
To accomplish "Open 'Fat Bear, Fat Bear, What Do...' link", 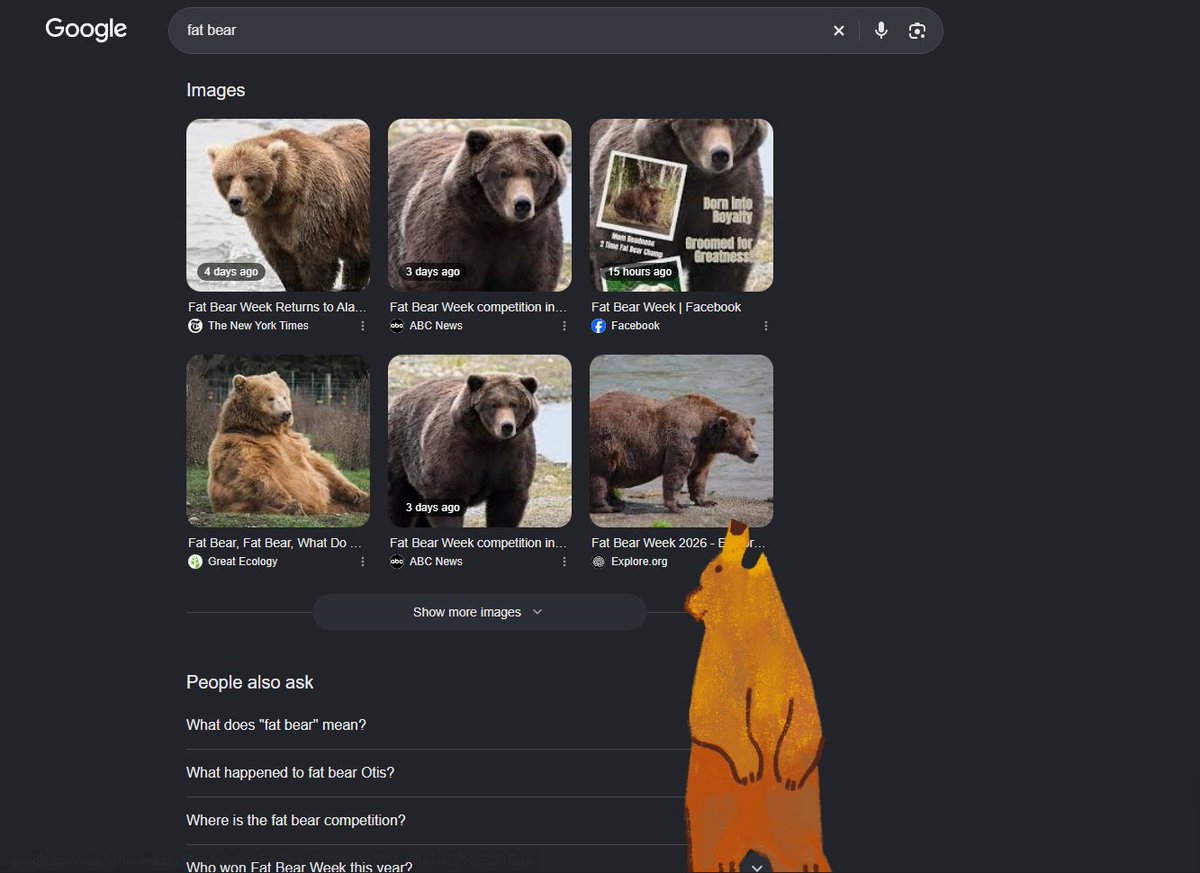I will coord(275,543).
